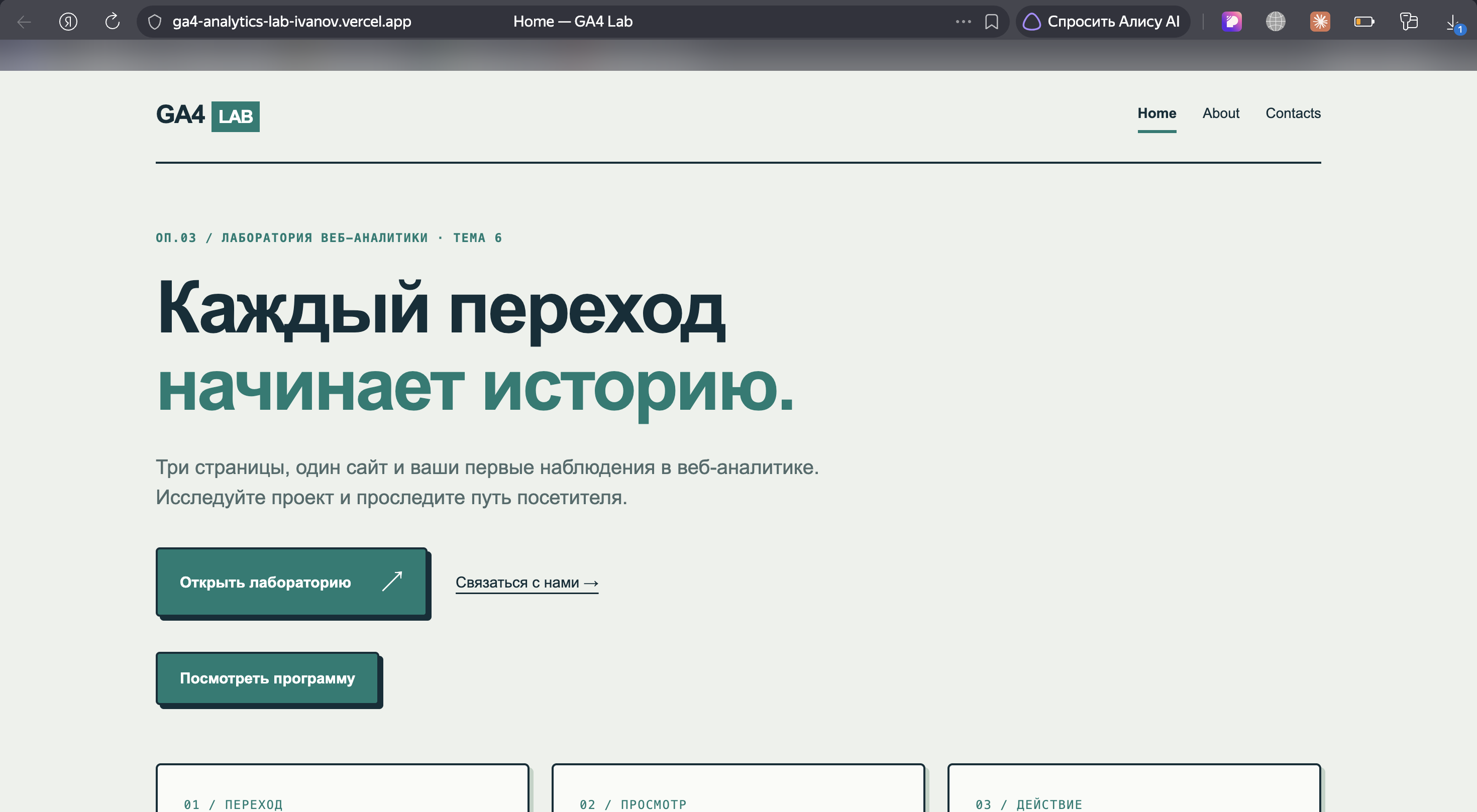The width and height of the screenshot is (1477, 812).
Task: Click the 02 / ПРОСМОТР card
Action: 738,788
